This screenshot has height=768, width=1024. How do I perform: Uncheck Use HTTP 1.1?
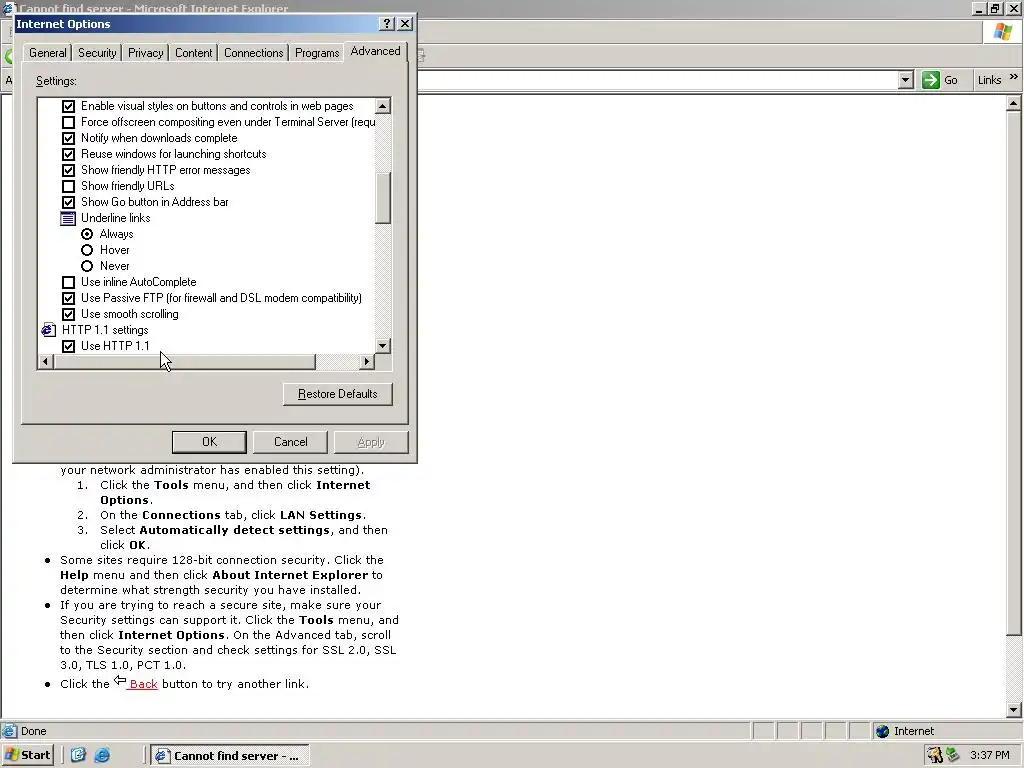69,346
